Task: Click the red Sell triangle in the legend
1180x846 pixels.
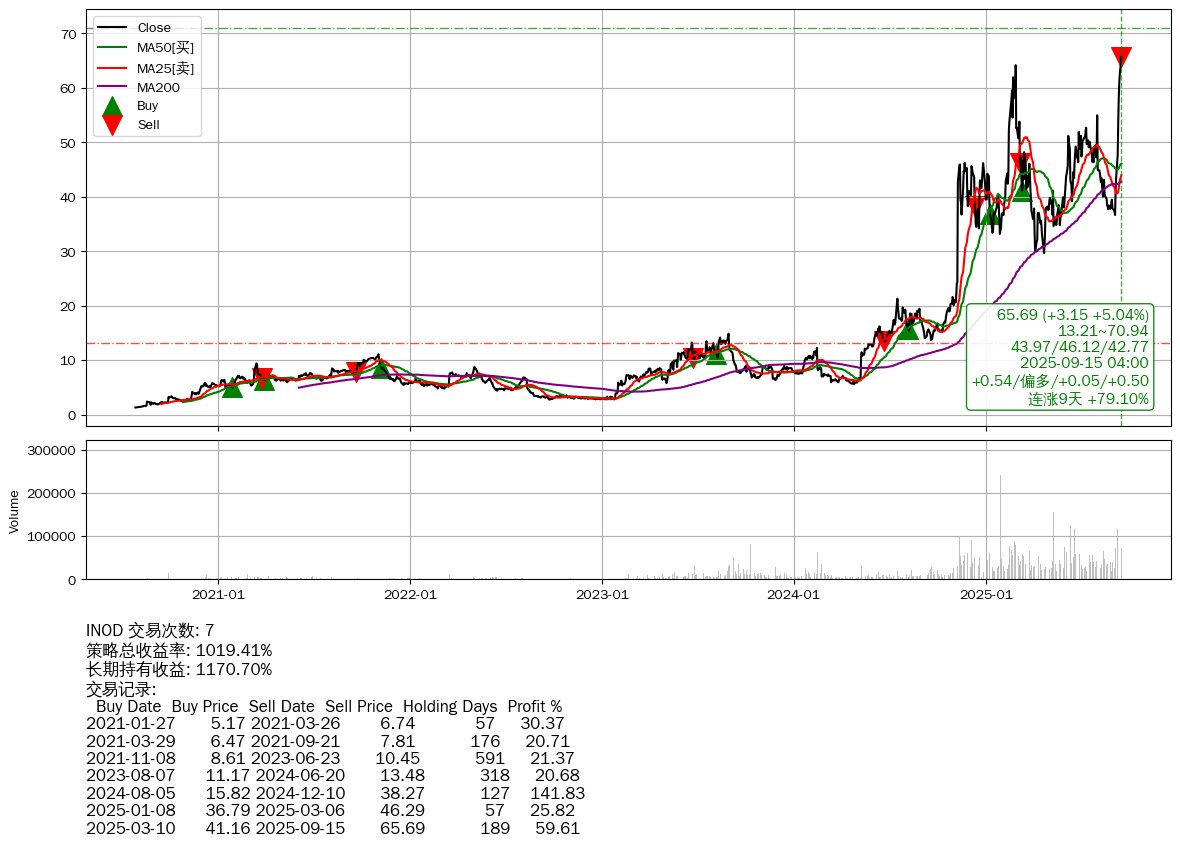Action: (x=113, y=125)
